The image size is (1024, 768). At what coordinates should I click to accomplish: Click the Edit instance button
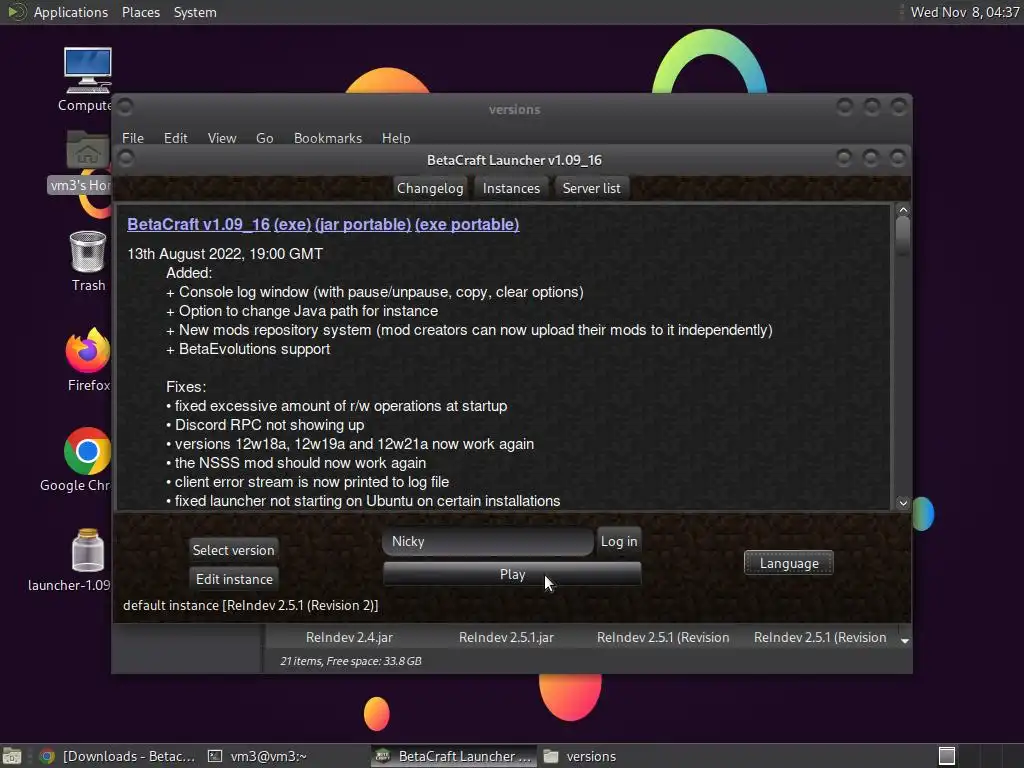tap(234, 579)
